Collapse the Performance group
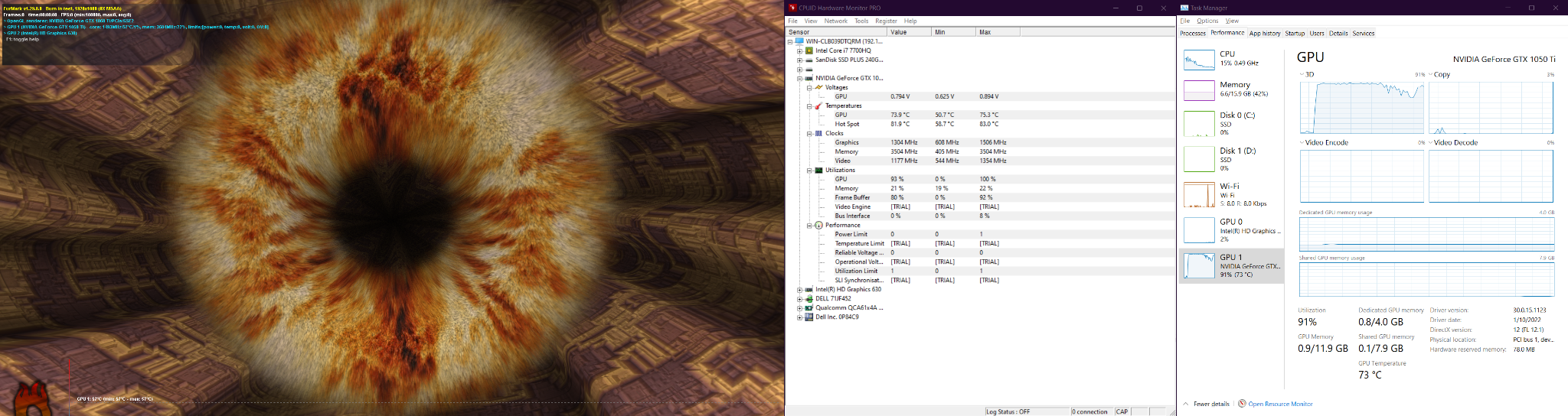Screen dimensions: 1568x416 point(809,225)
